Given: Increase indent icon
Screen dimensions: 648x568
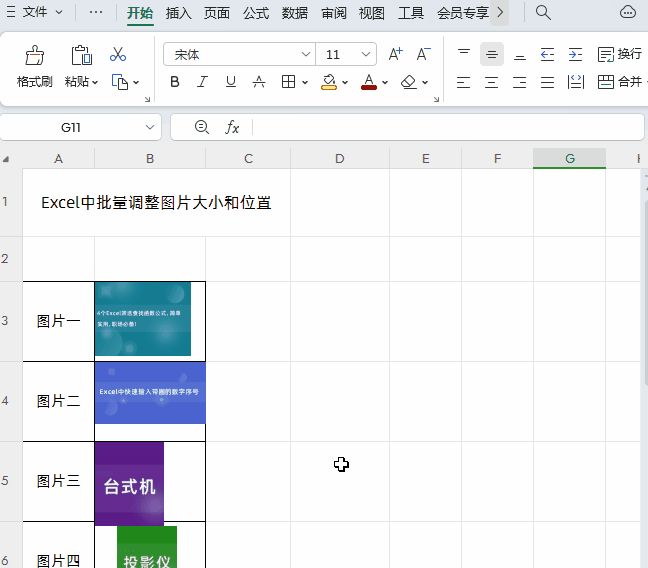Looking at the screenshot, I should click(575, 54).
